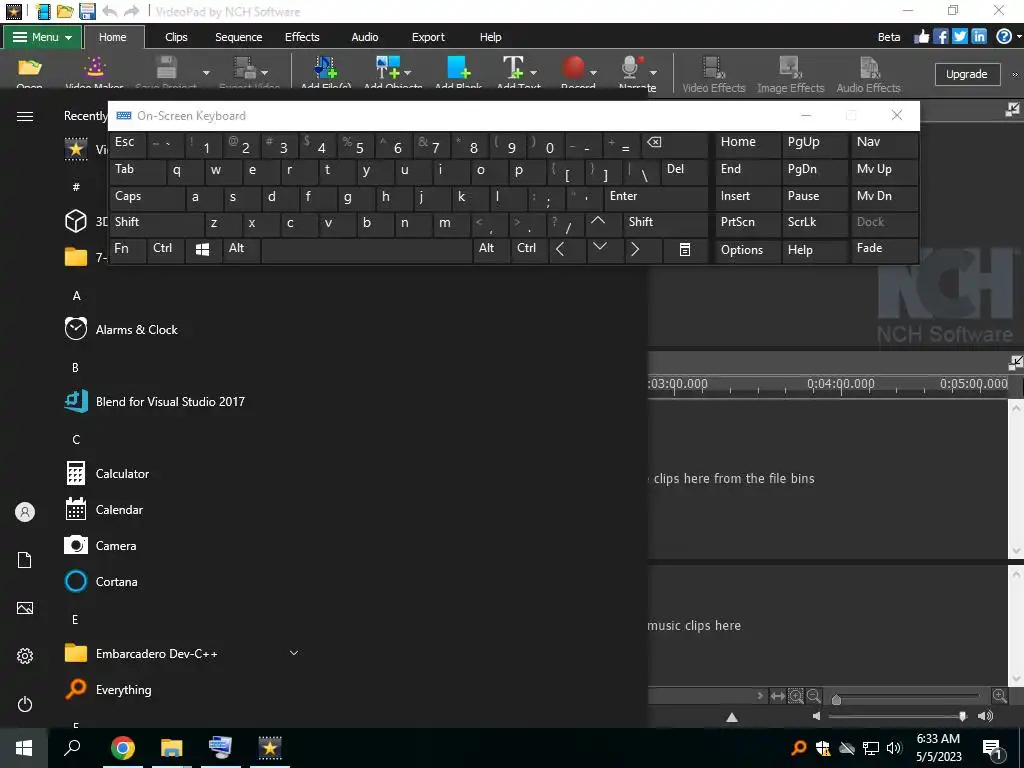
Task: Click the Nav key on keyboard
Action: pos(884,142)
